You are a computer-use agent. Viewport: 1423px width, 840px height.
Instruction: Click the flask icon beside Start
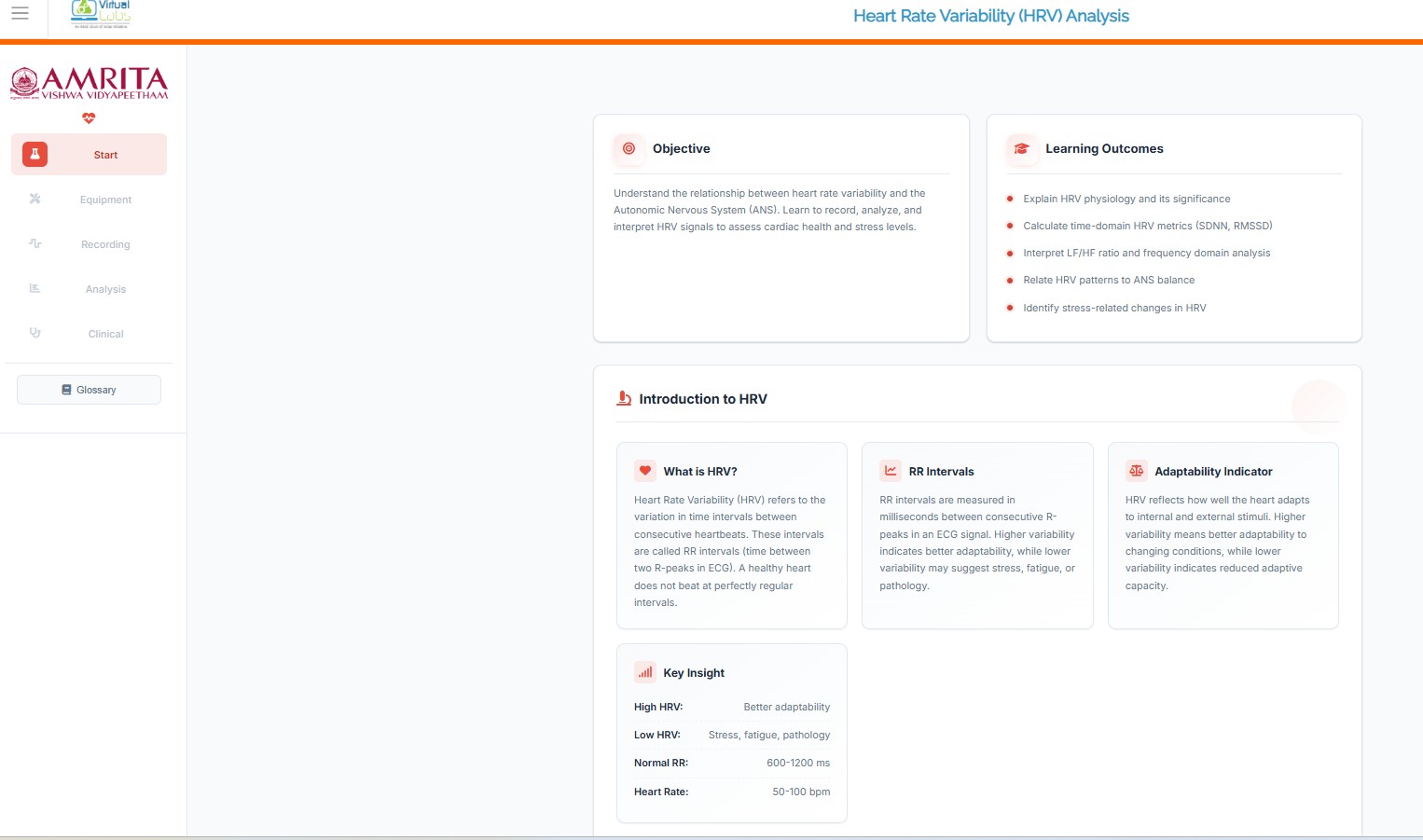(35, 155)
